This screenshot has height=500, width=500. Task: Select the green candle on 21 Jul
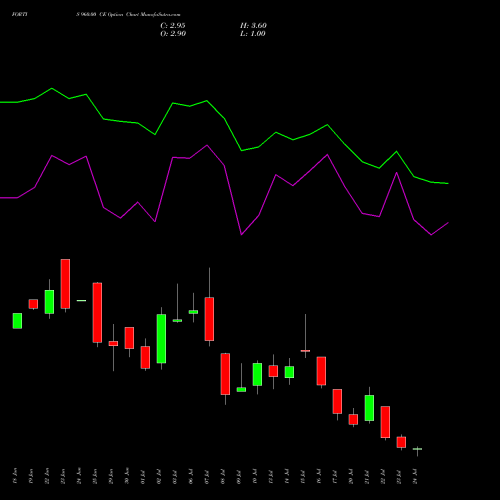click(369, 408)
